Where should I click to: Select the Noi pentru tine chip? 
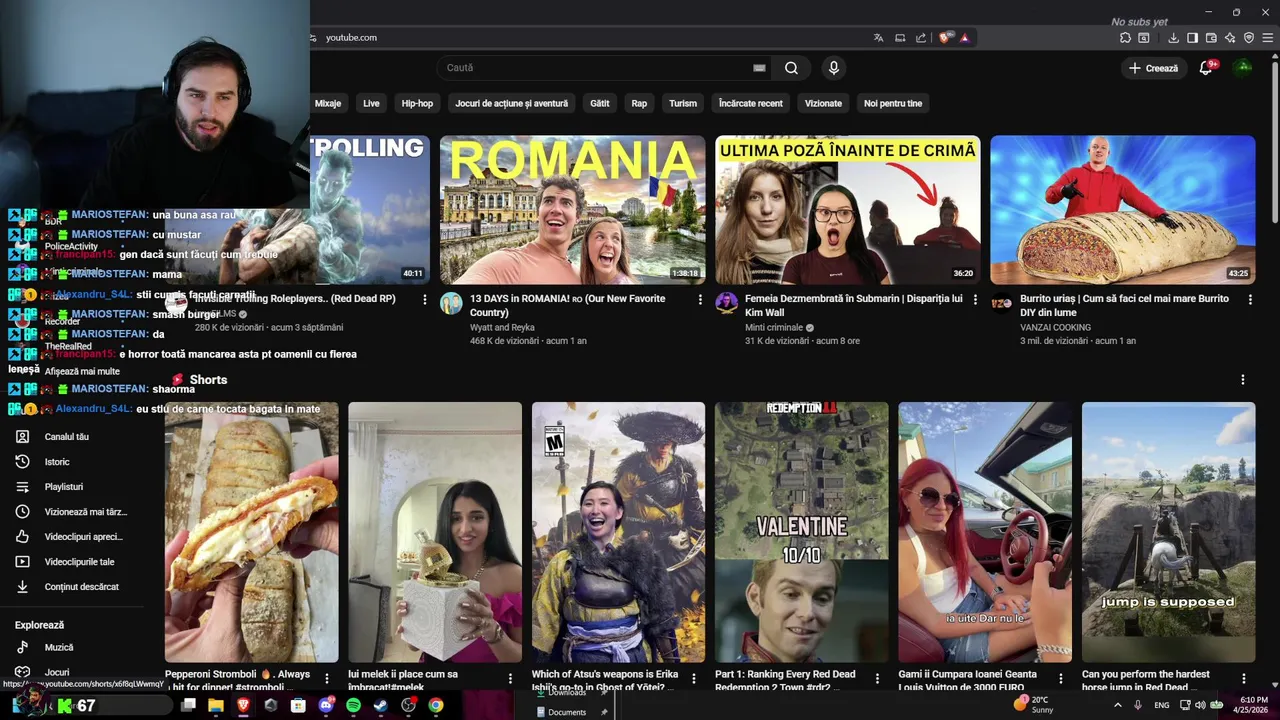(x=893, y=103)
